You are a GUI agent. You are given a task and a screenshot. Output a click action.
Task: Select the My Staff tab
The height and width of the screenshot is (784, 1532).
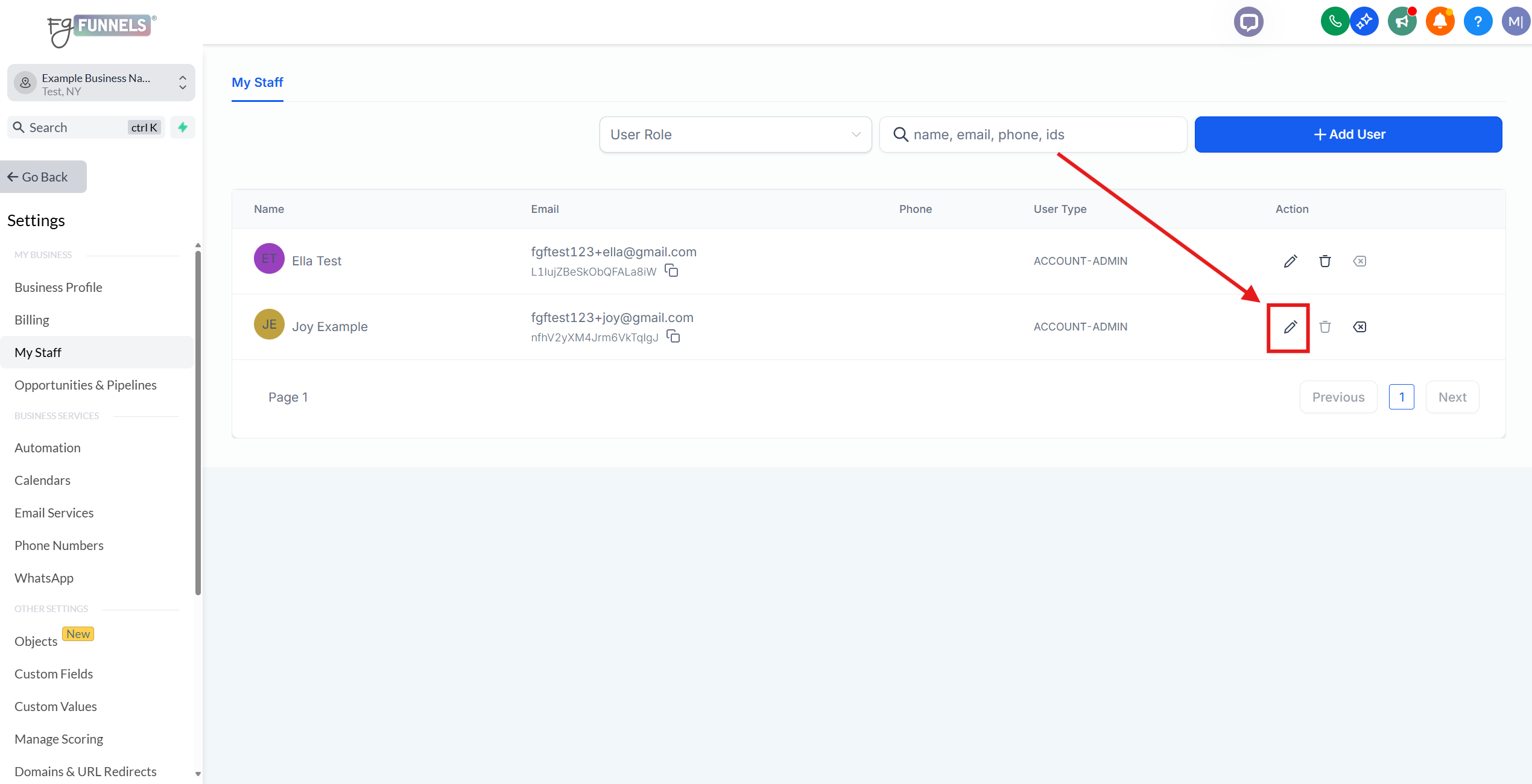pyautogui.click(x=258, y=83)
